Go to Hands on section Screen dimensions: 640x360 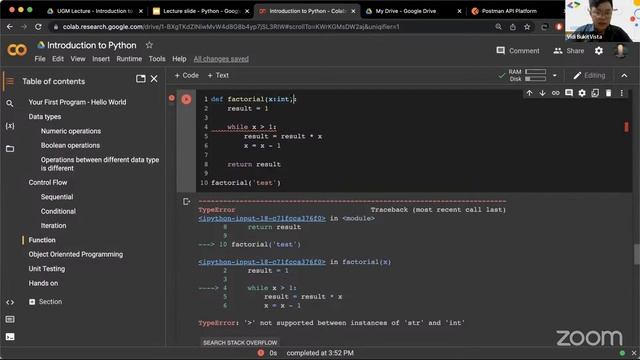[x=43, y=283]
